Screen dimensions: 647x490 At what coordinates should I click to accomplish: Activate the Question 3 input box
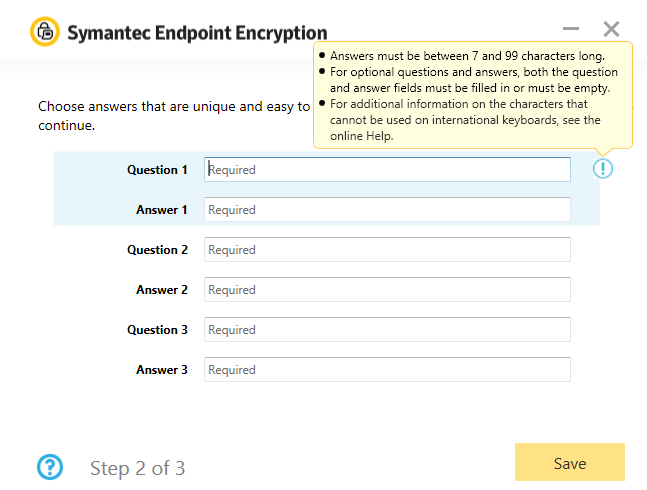tap(387, 330)
